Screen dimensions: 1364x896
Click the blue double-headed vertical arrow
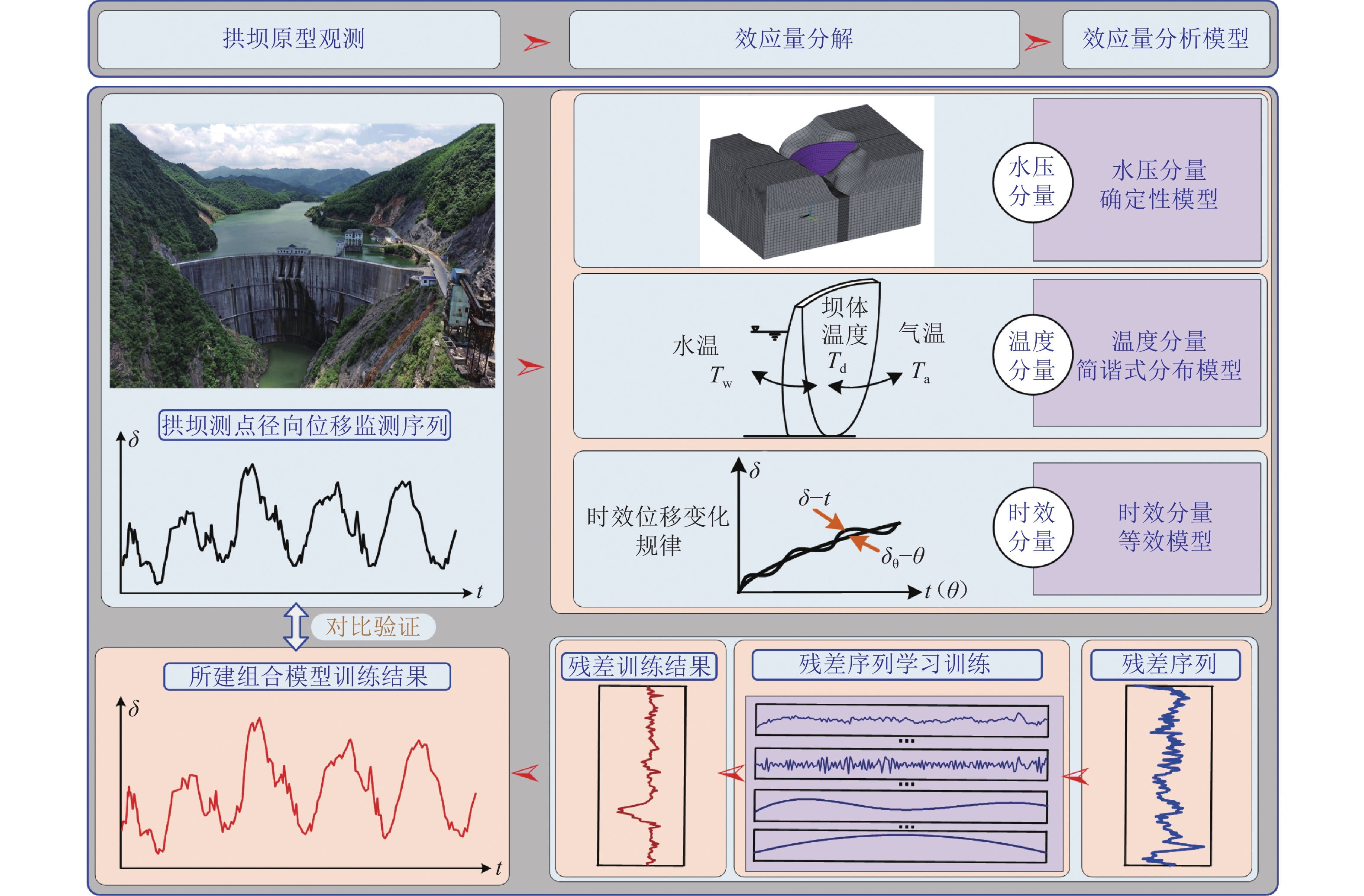[296, 626]
